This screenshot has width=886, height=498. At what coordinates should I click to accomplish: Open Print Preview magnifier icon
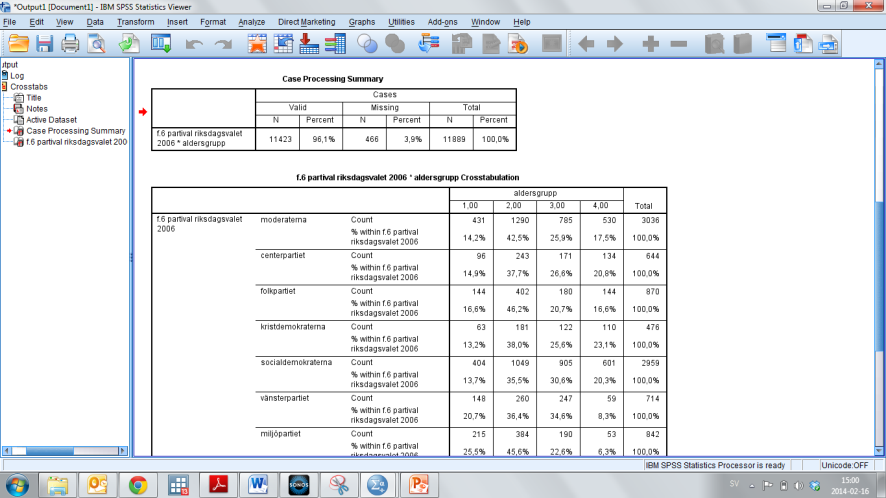click(x=97, y=44)
